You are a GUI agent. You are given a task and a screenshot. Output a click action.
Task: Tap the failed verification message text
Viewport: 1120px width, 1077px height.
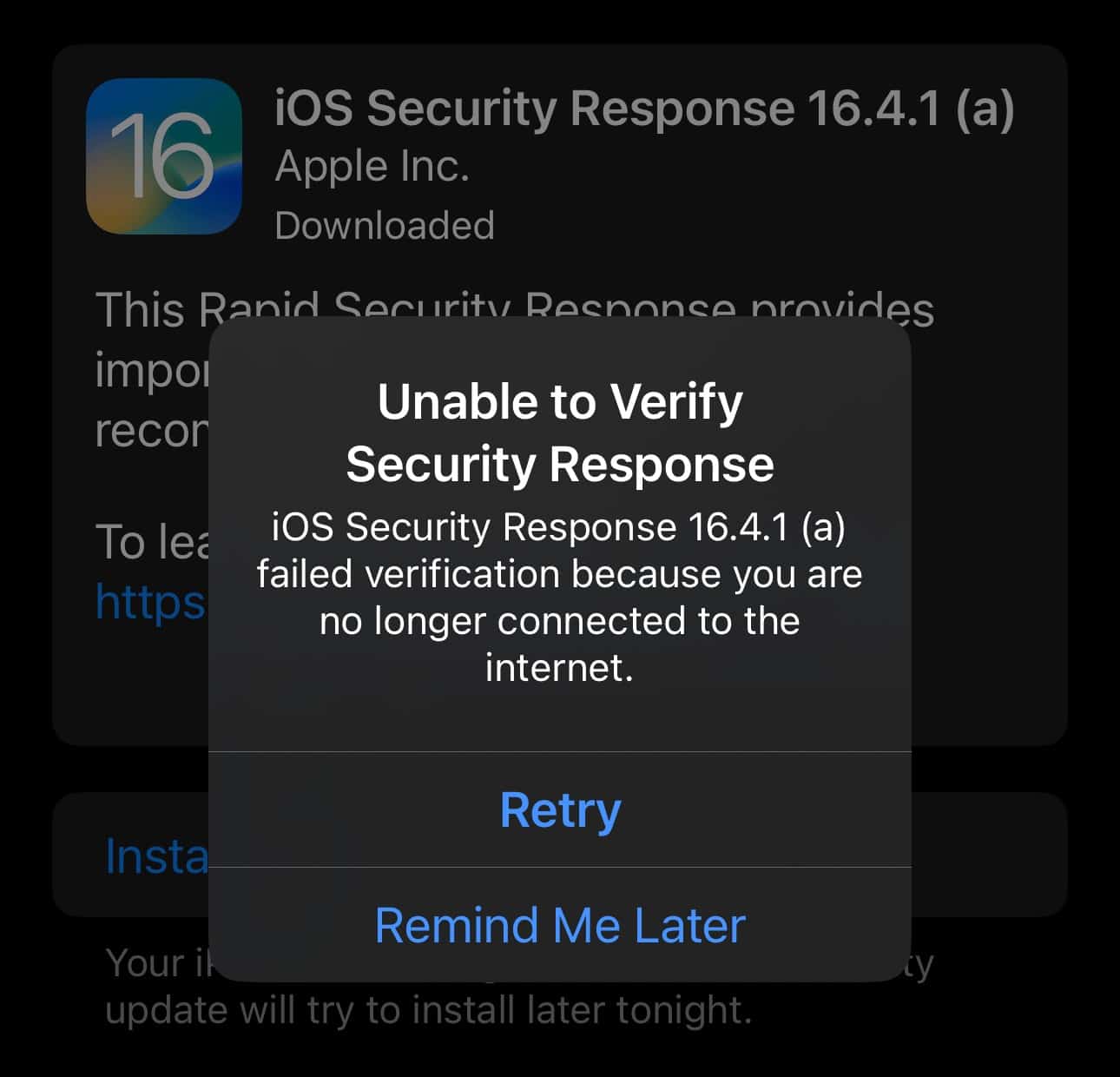click(560, 598)
